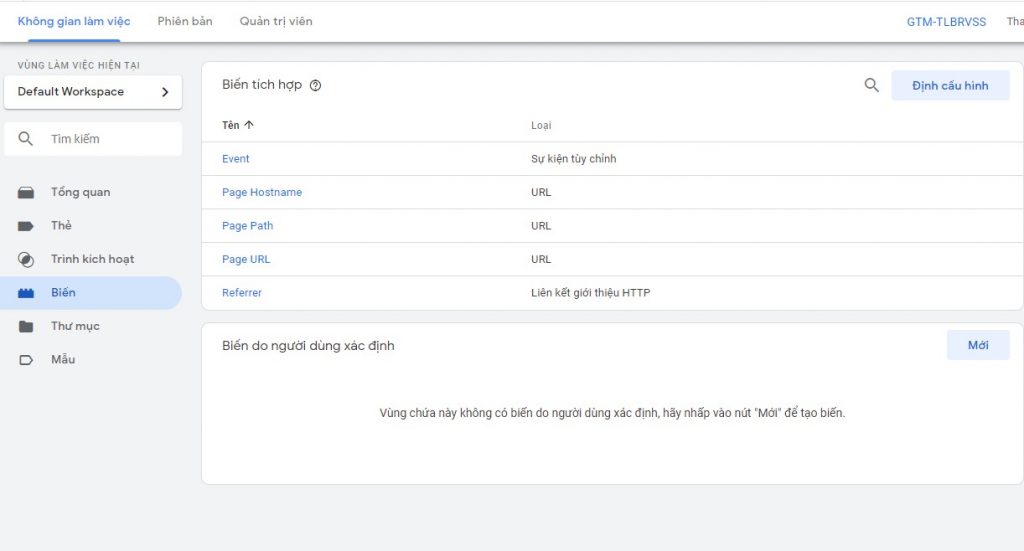Open the Referrer variable link
This screenshot has height=551, width=1024.
pos(242,292)
